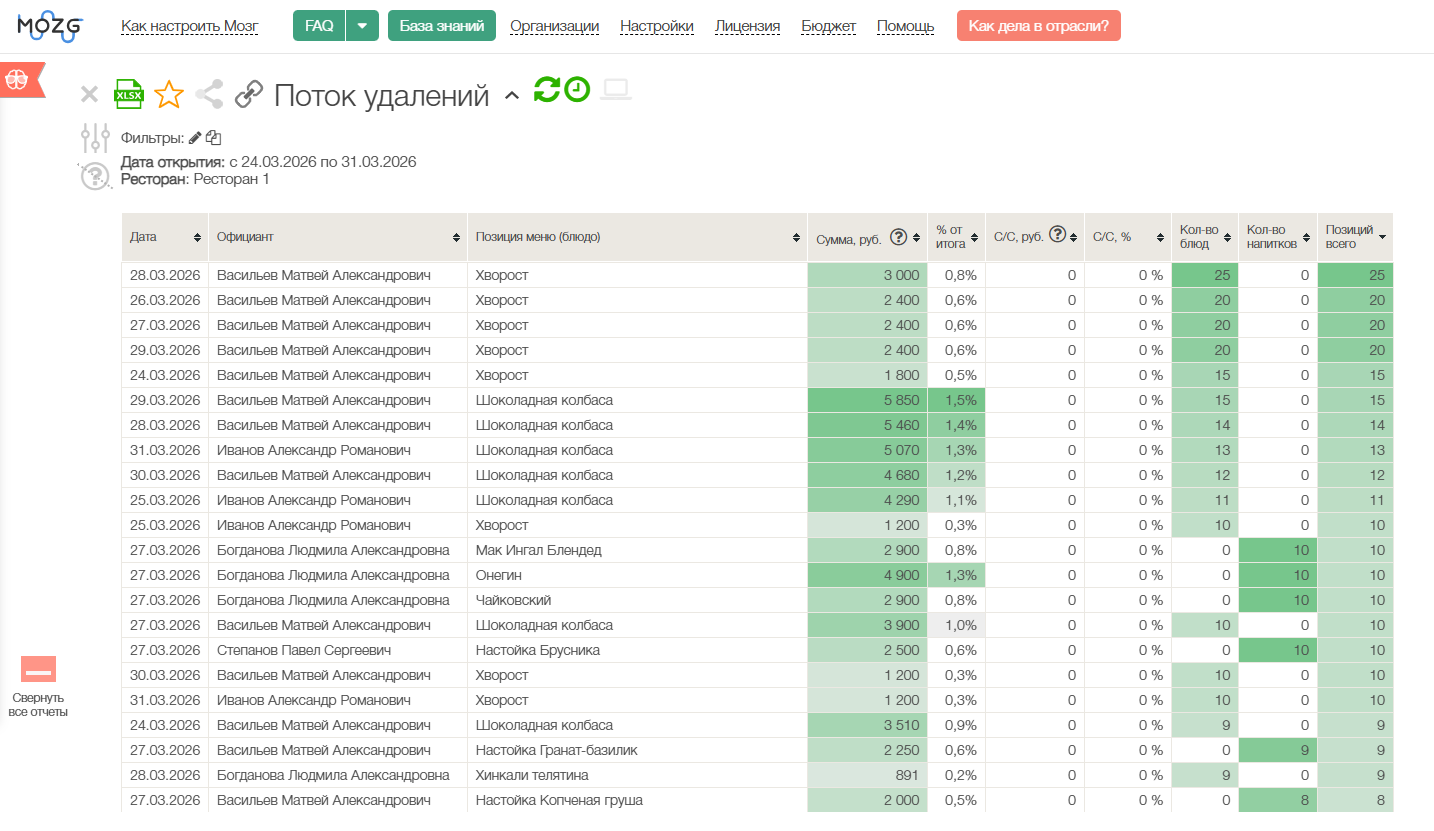Open the filter sliders icon
Screen dimensions: 1434x831
(95, 138)
